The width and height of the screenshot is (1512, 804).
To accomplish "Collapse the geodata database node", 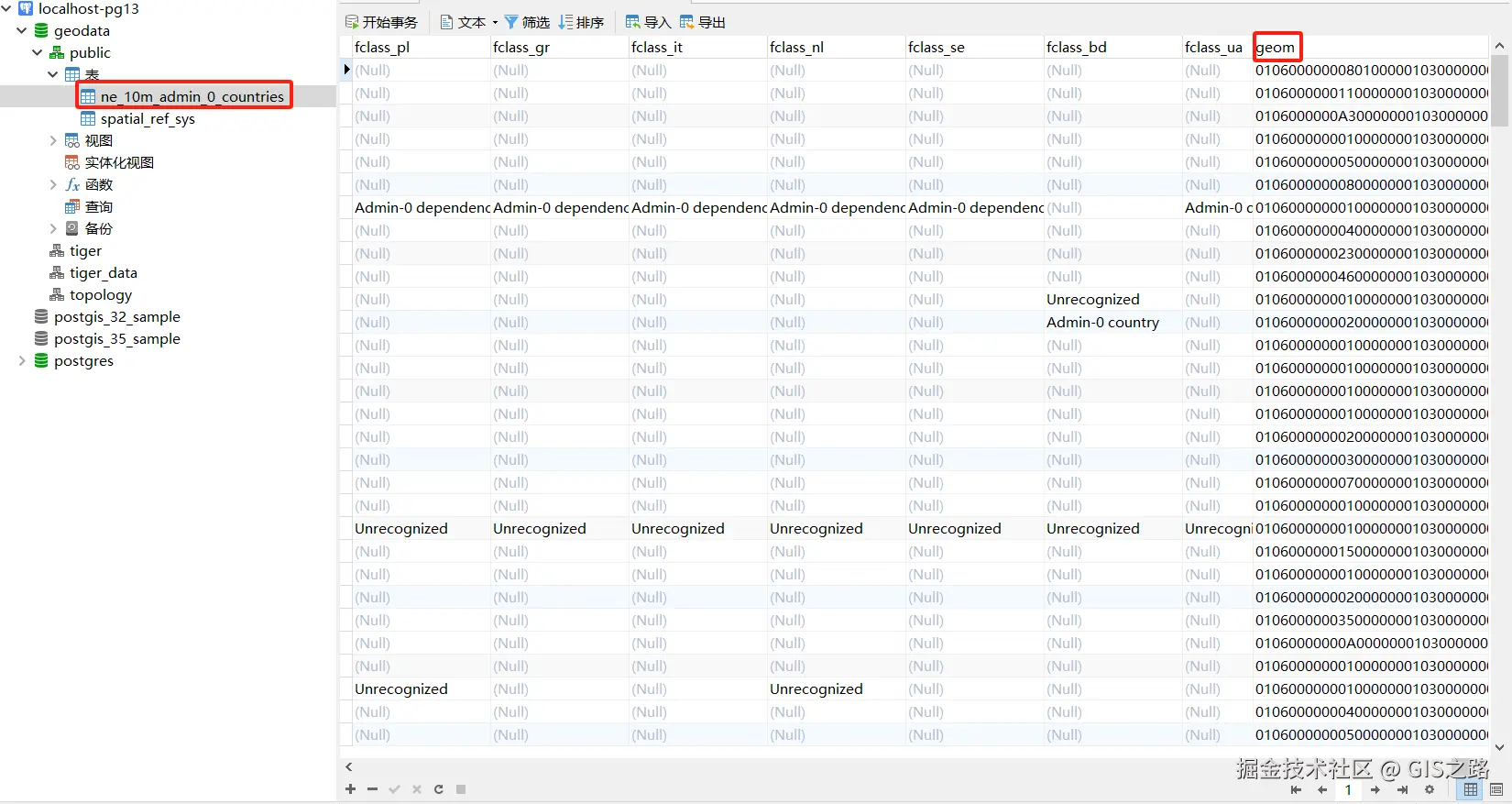I will (x=22, y=30).
